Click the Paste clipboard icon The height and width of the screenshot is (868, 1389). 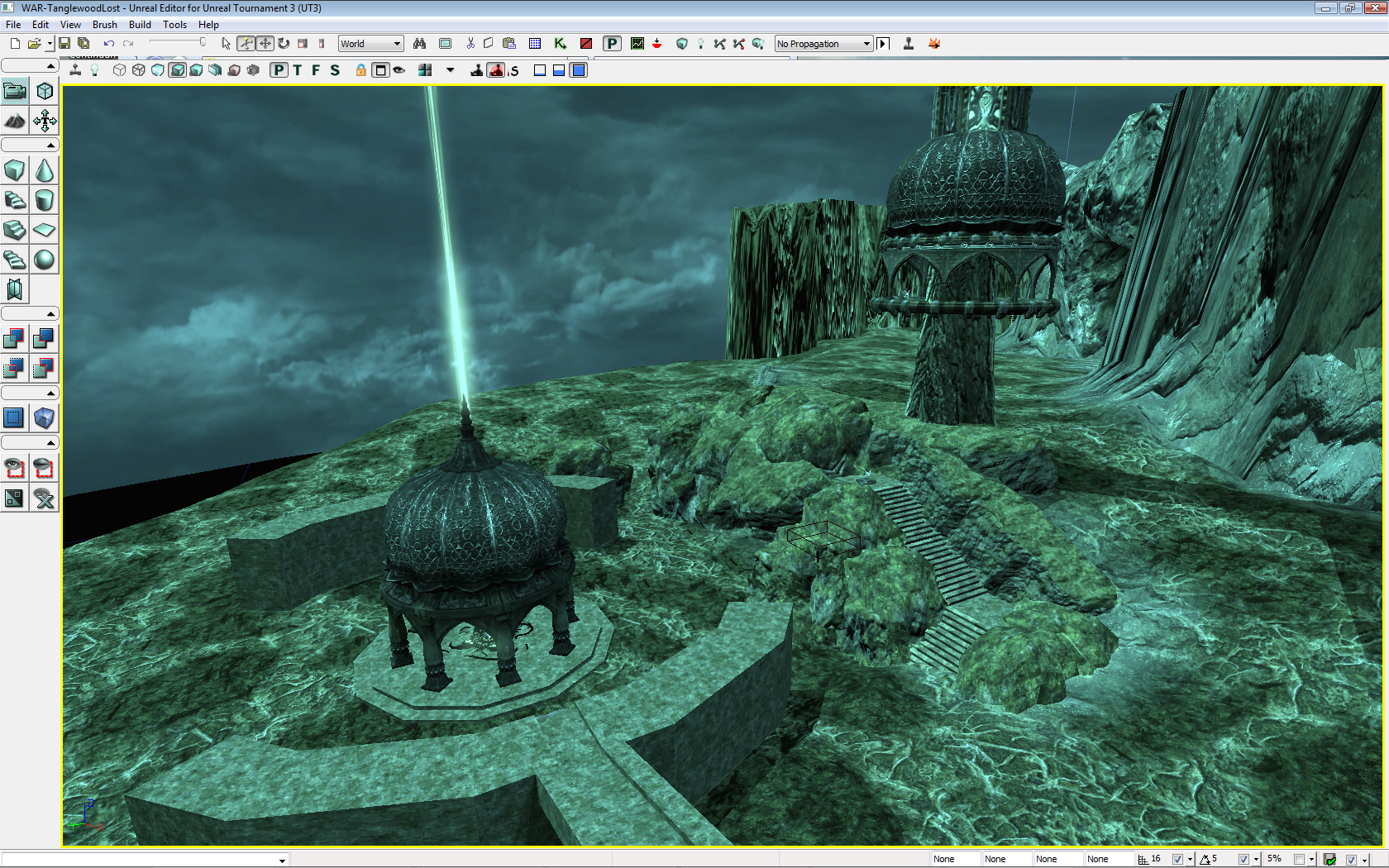pos(509,44)
